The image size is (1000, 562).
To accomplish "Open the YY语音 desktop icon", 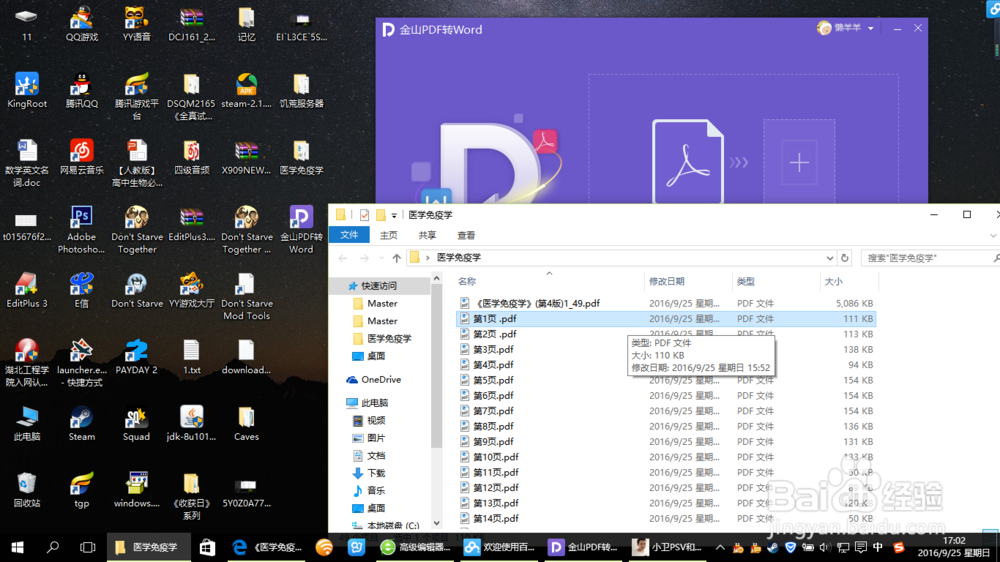I will 136,23.
